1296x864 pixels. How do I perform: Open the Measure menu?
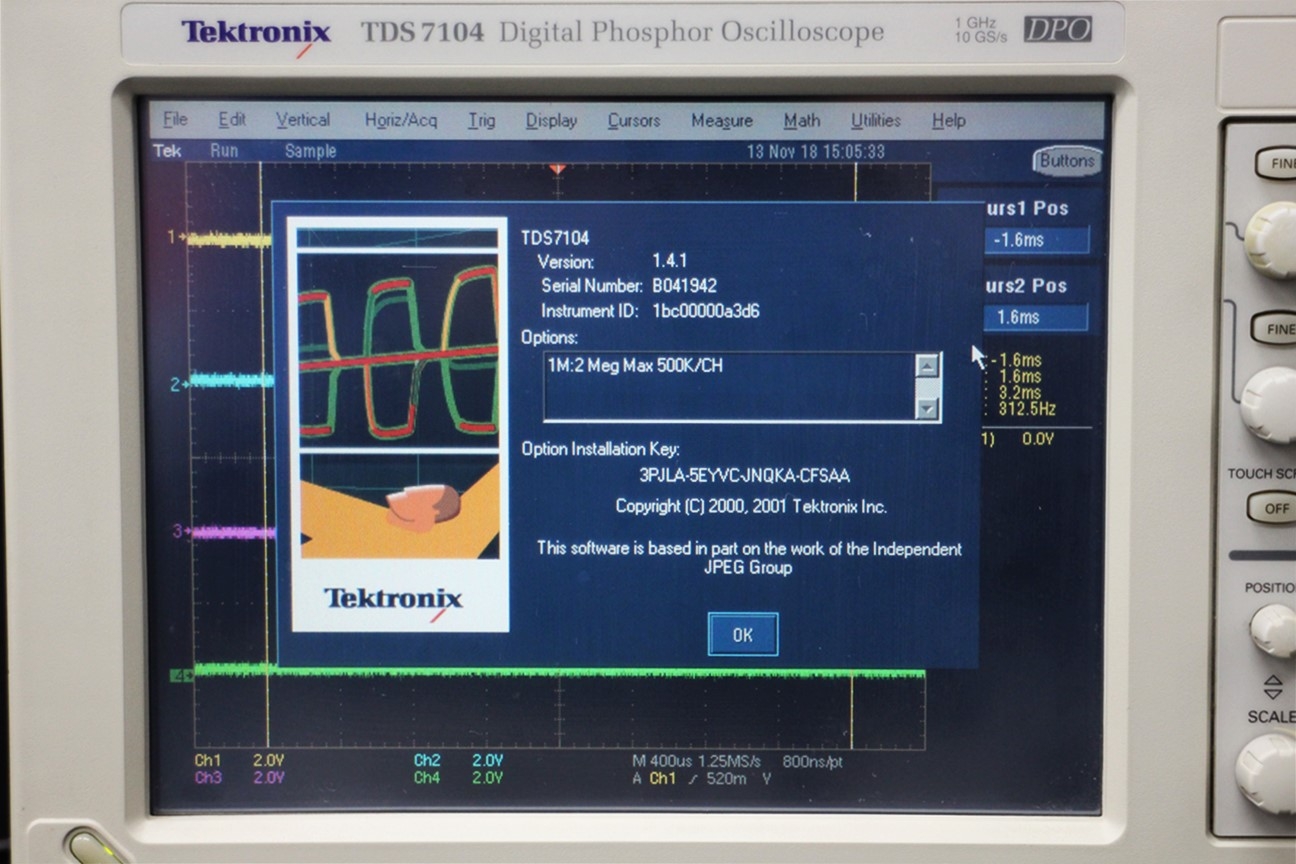coord(721,120)
